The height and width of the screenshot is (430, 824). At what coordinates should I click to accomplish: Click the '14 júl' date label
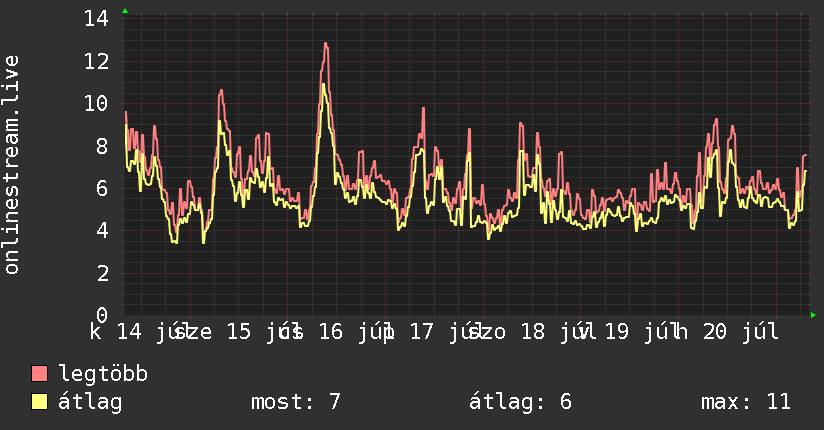pyautogui.click(x=149, y=332)
